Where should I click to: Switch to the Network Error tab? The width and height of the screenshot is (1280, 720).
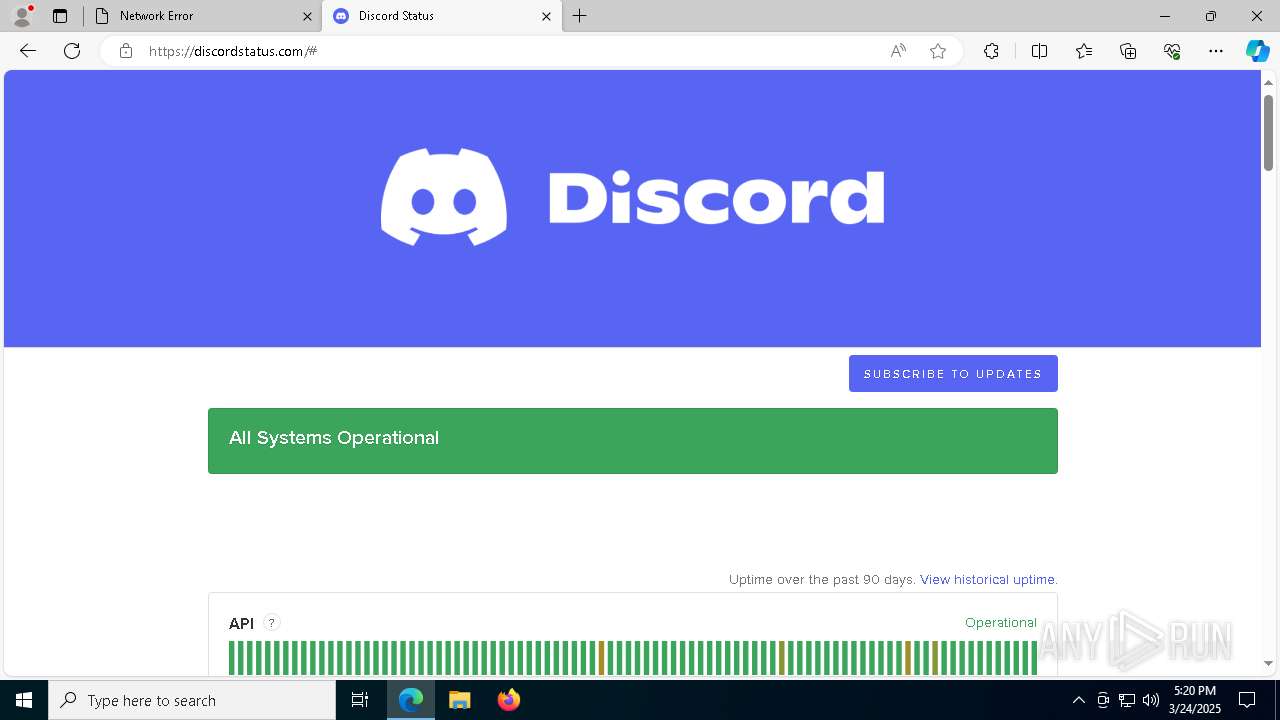coord(201,16)
